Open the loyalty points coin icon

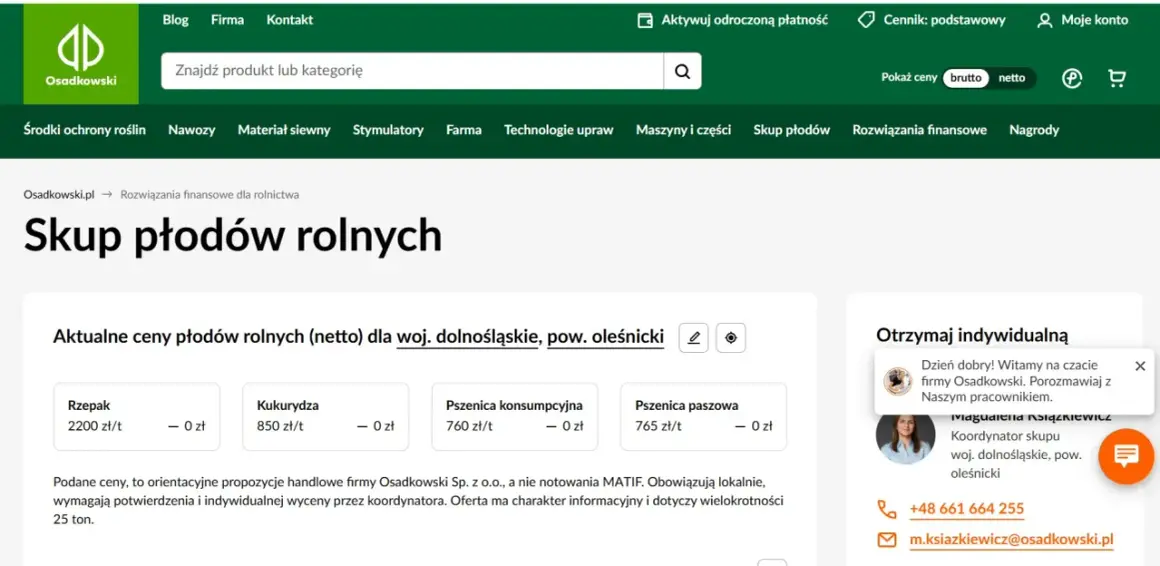[1072, 78]
